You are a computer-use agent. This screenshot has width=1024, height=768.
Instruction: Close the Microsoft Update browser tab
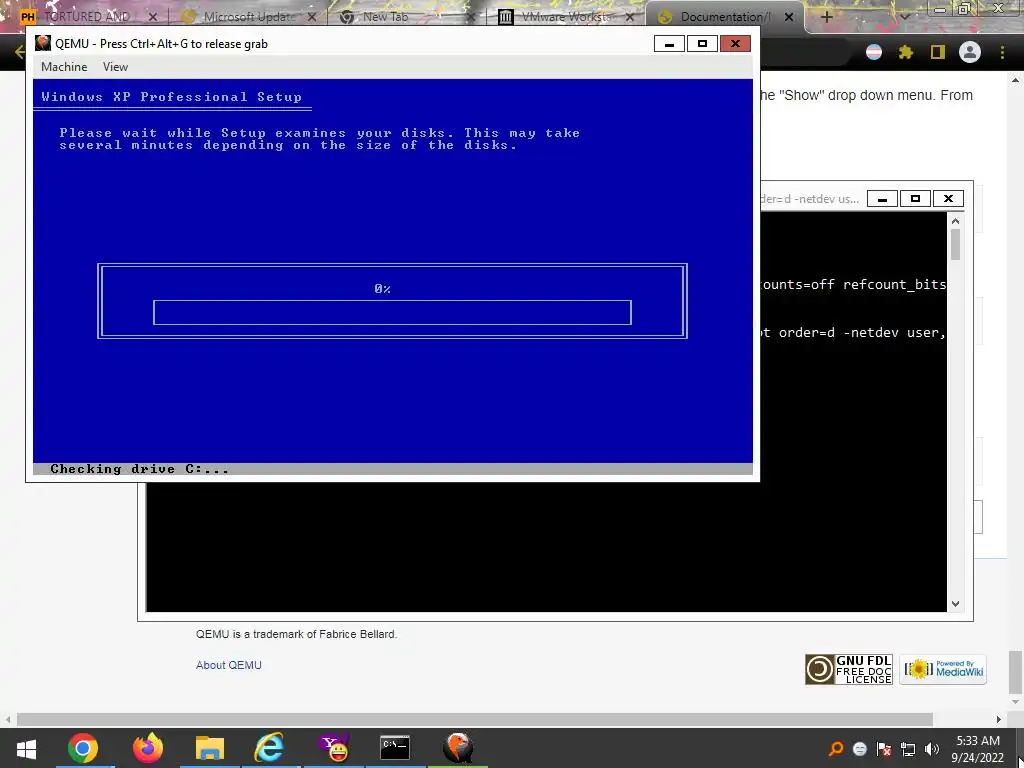tap(312, 17)
